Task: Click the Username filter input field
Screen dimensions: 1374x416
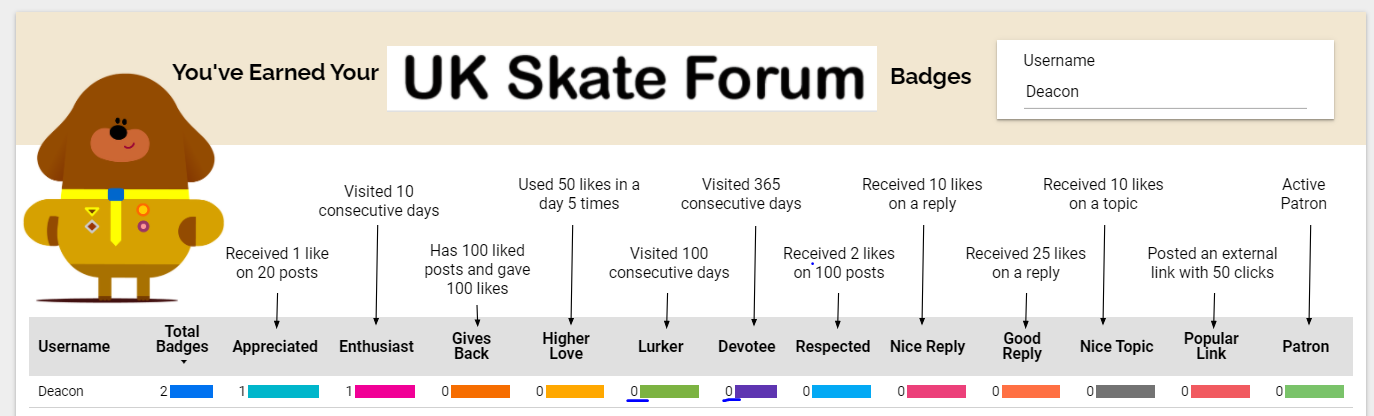Action: [x=1164, y=92]
